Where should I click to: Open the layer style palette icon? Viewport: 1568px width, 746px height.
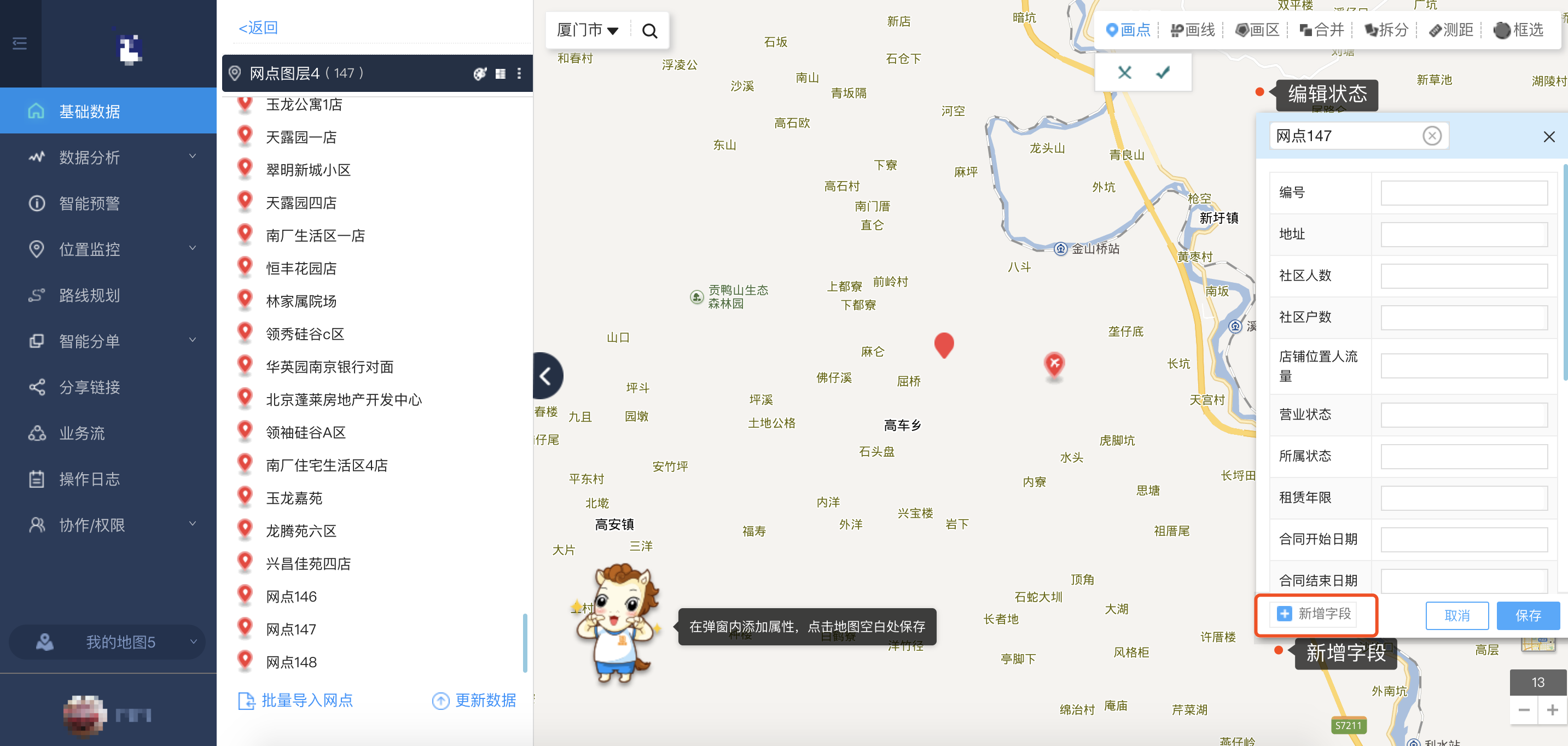pos(480,74)
